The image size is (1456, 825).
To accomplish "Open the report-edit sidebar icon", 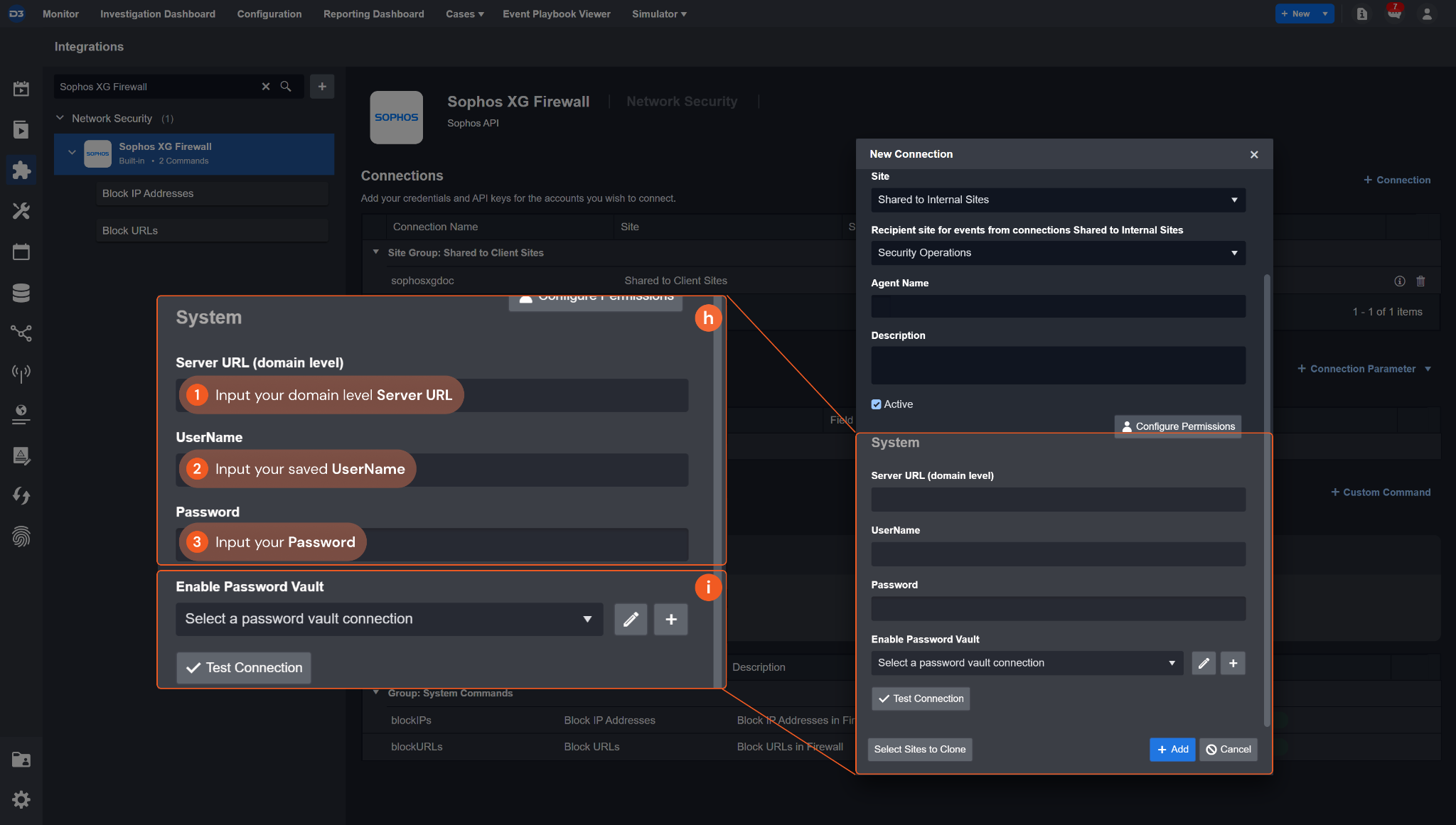I will [21, 455].
